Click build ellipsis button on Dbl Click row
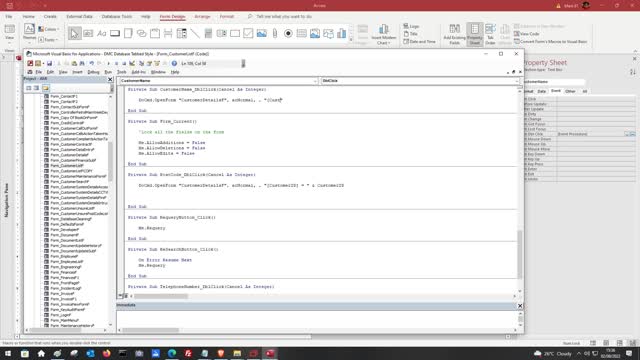The height and width of the screenshot is (360, 640). 632,134
